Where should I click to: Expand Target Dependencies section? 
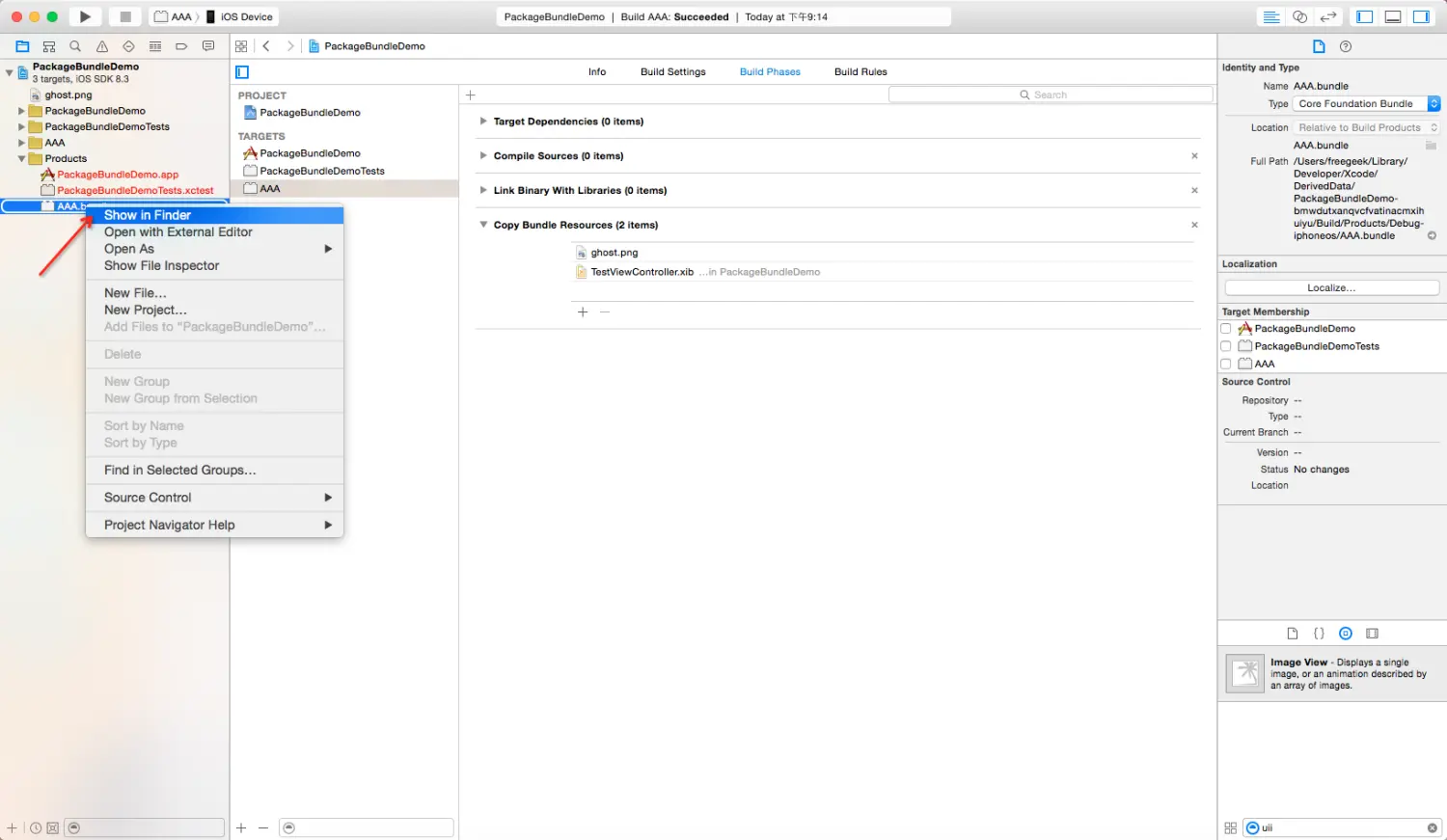[x=483, y=122]
